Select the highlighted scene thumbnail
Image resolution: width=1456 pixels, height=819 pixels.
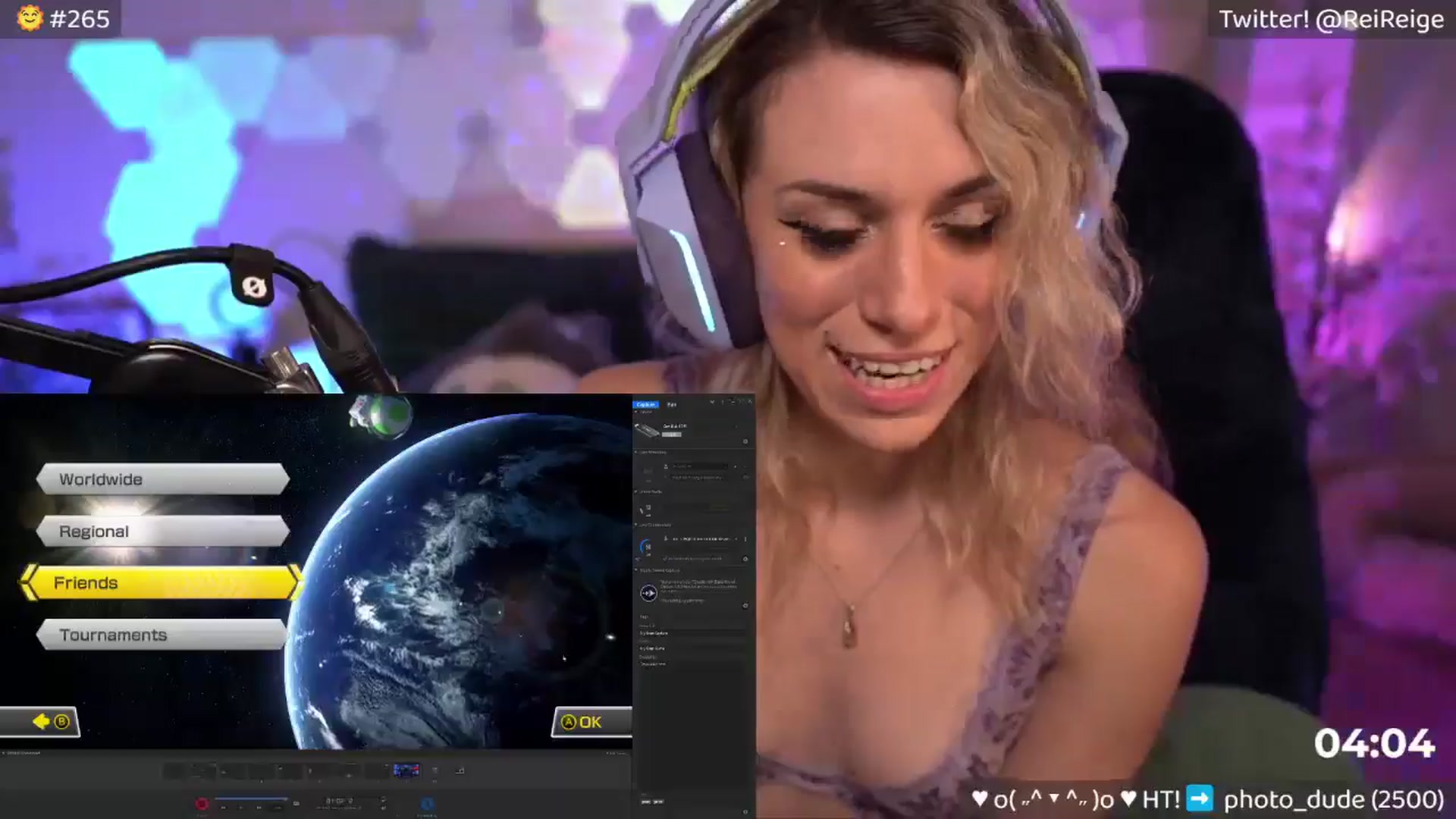406,770
